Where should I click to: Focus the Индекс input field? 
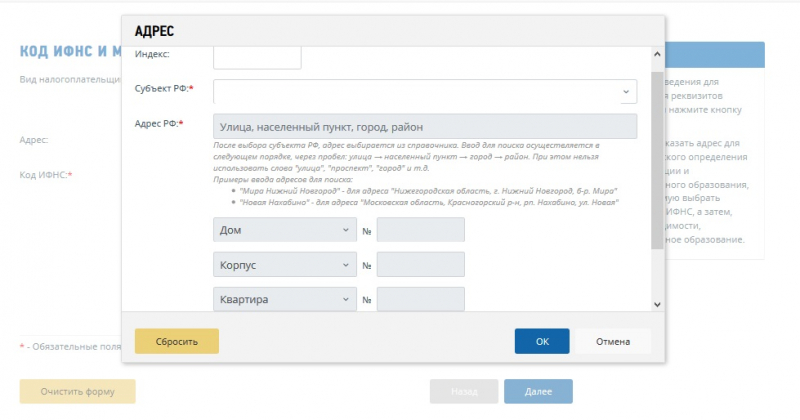coord(257,56)
